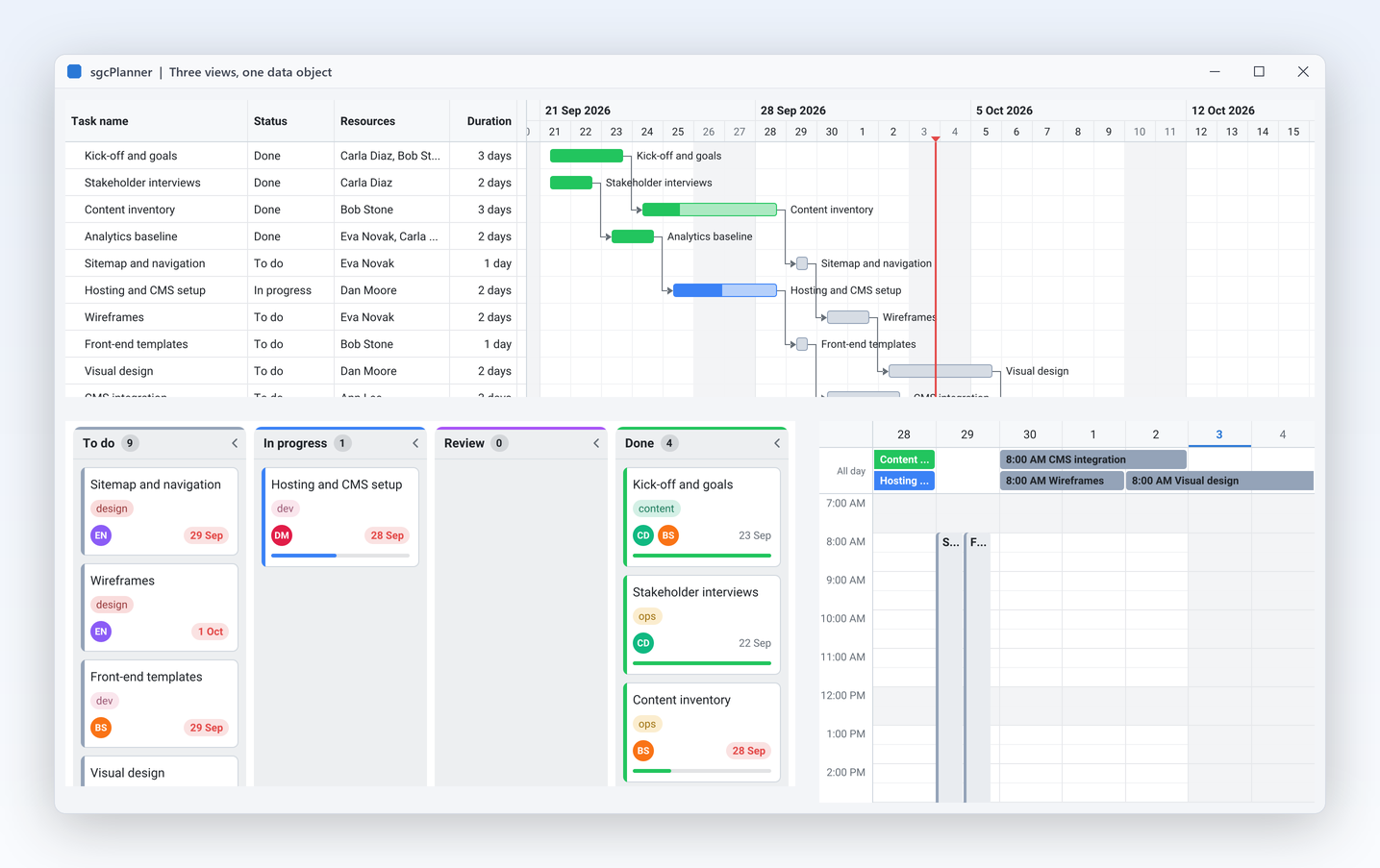Click the 1 Oct due date on Wireframes card
The width and height of the screenshot is (1380, 868).
(211, 632)
